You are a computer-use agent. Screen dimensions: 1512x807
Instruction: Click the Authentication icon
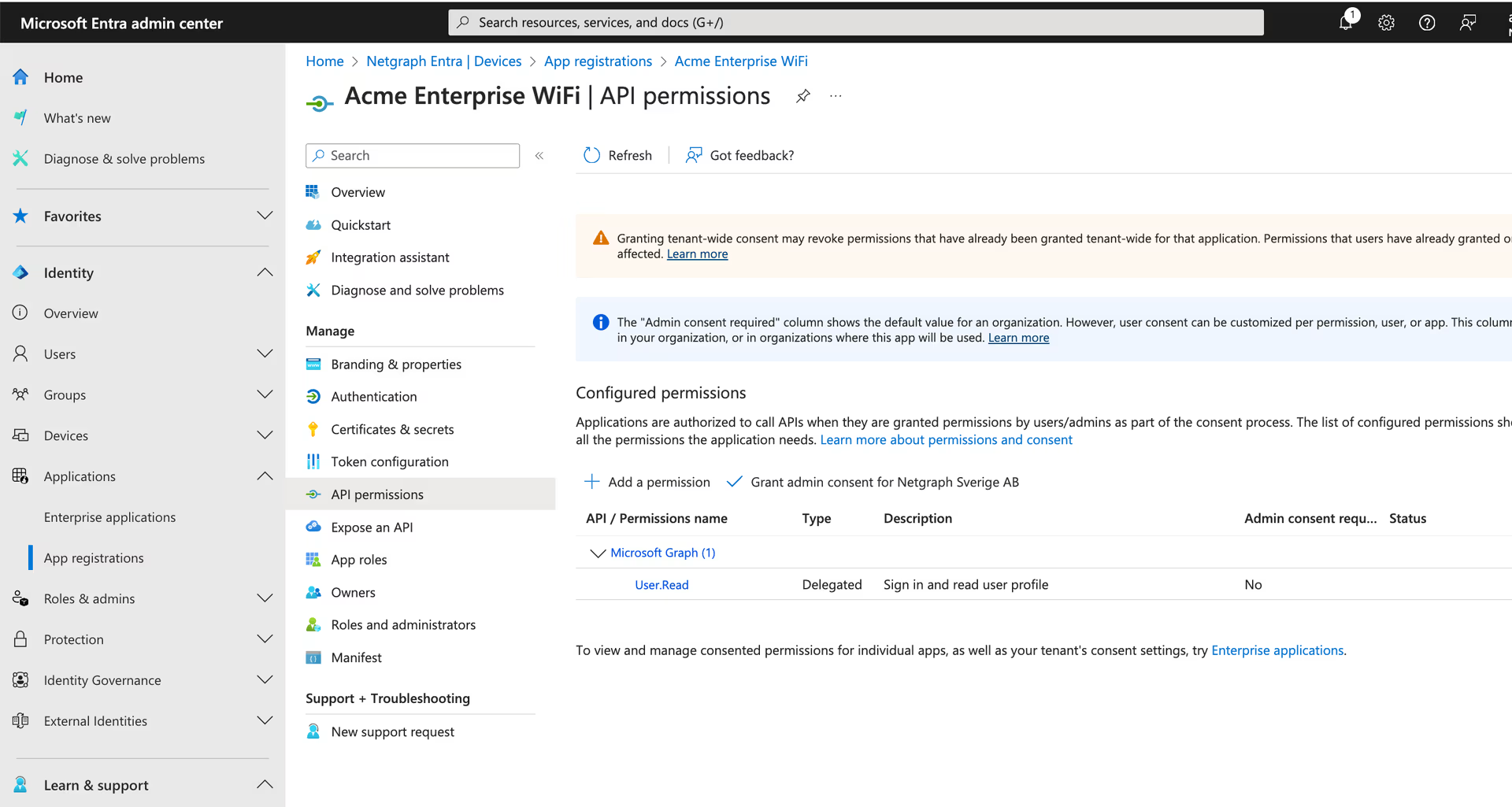[313, 396]
